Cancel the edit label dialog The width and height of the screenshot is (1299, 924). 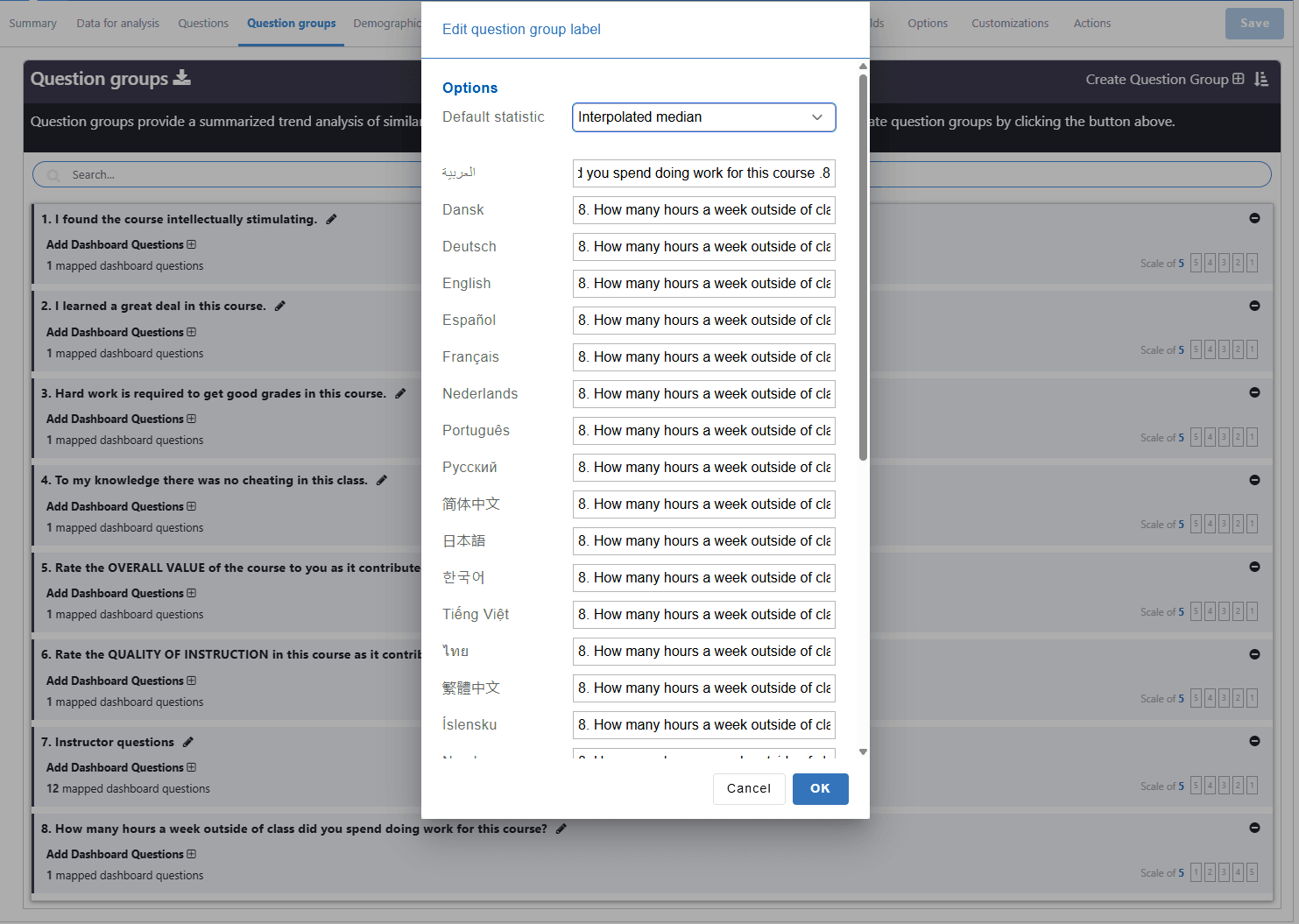(x=749, y=788)
